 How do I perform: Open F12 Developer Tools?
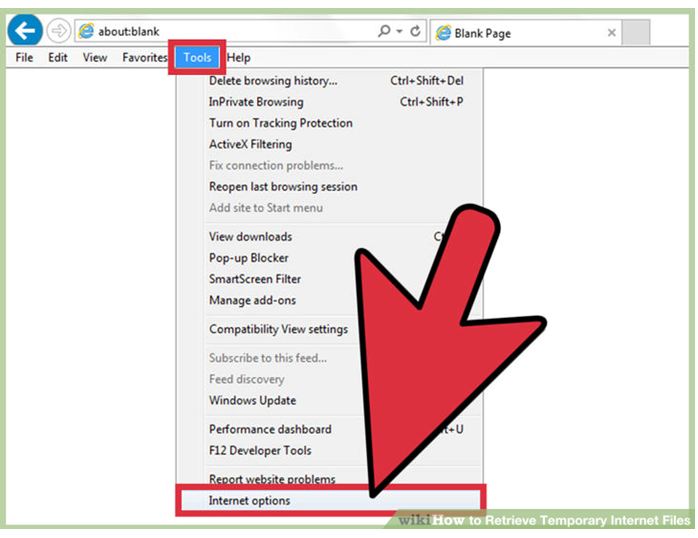coord(329,450)
